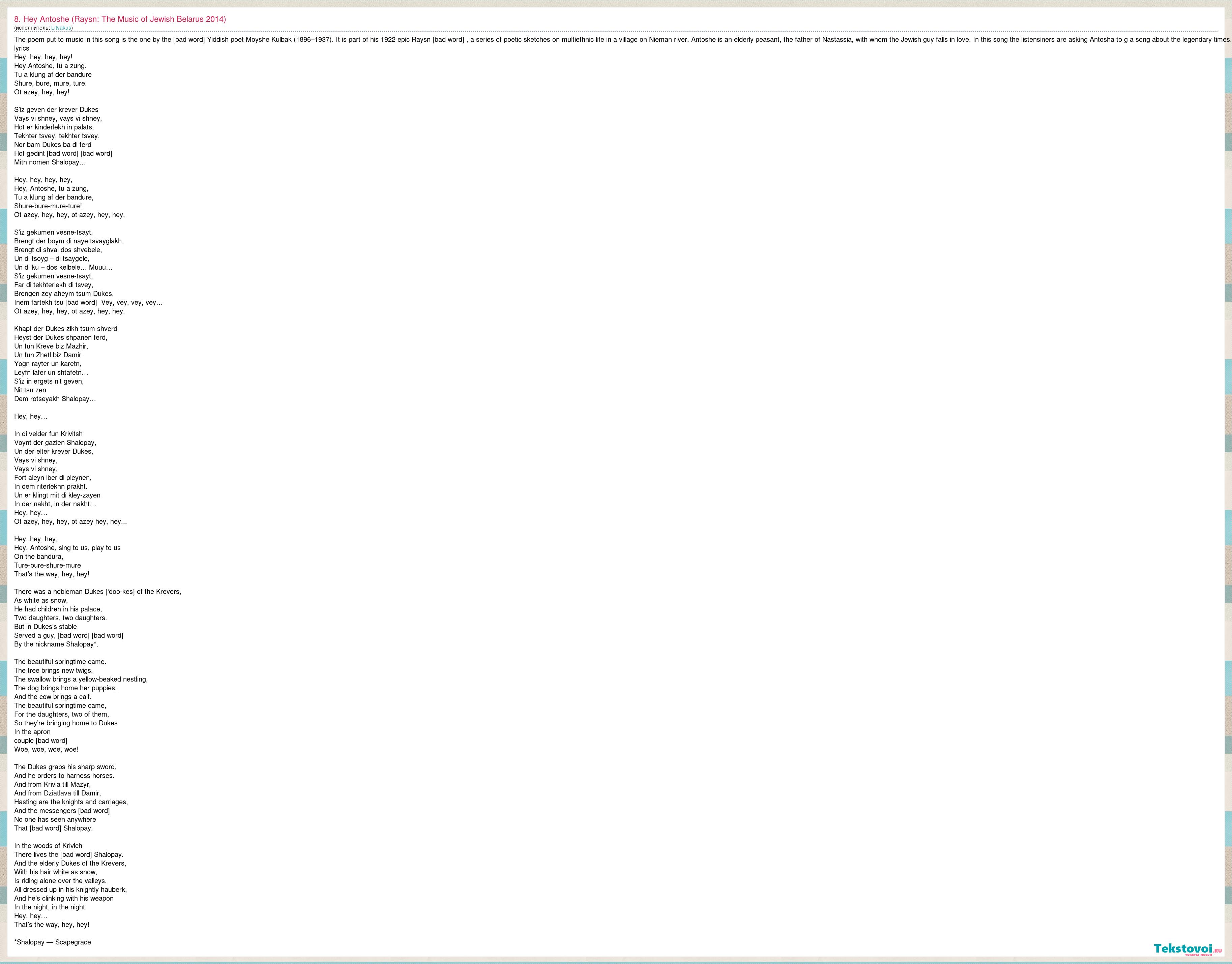Click the line 'Hey Antoshe, tu a zung.'
The height and width of the screenshot is (964, 1232).
[x=50, y=66]
